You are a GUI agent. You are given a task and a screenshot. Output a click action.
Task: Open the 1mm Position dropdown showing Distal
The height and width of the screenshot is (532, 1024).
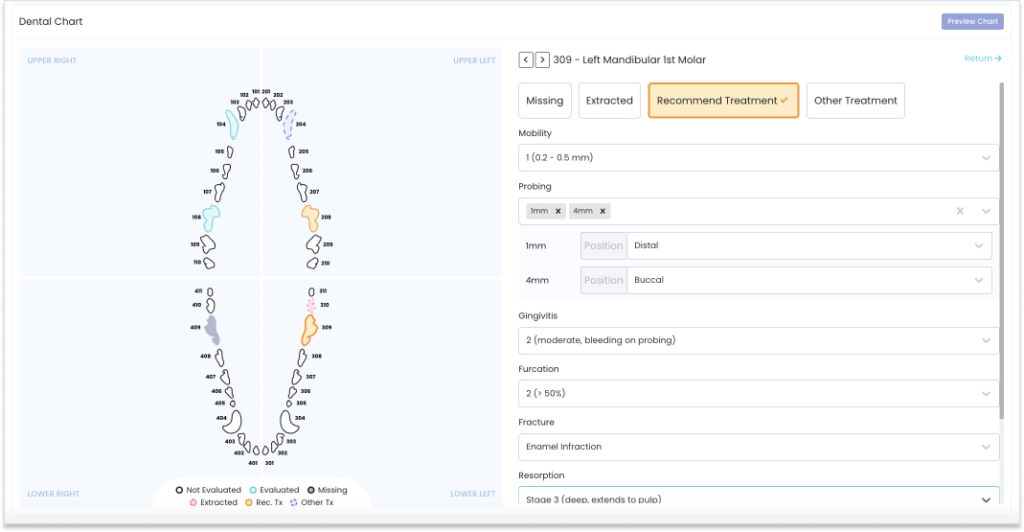point(809,245)
